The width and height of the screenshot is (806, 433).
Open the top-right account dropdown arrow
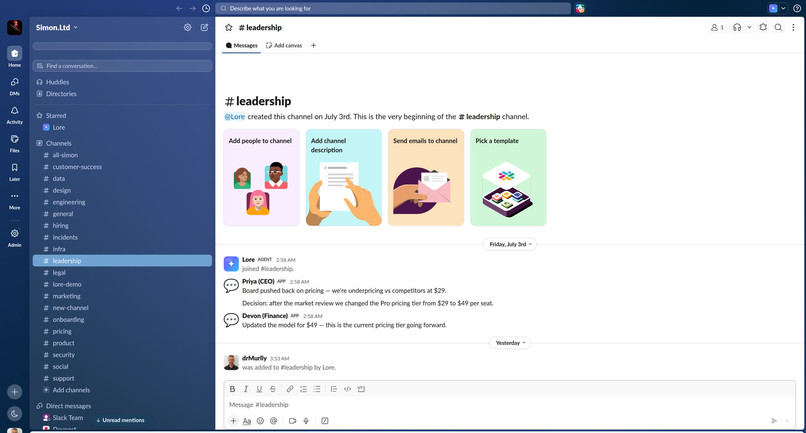[x=783, y=8]
